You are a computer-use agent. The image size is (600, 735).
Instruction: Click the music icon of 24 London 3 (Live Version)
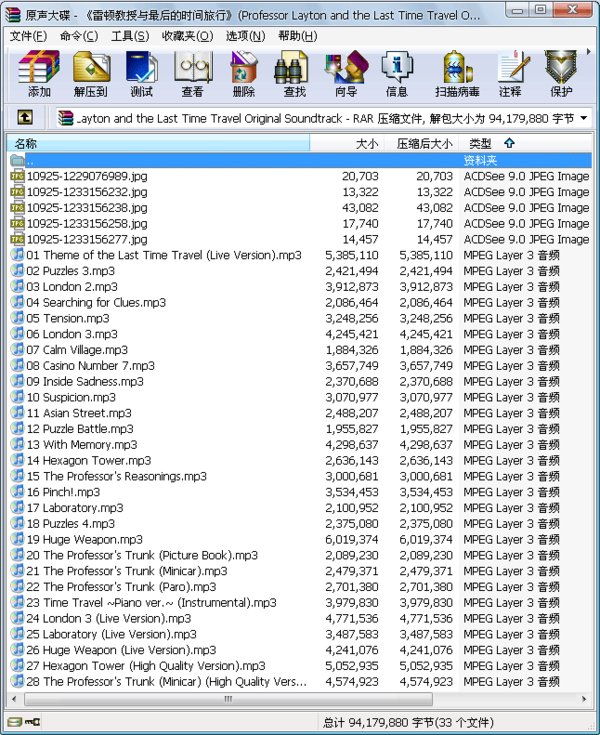pos(17,618)
